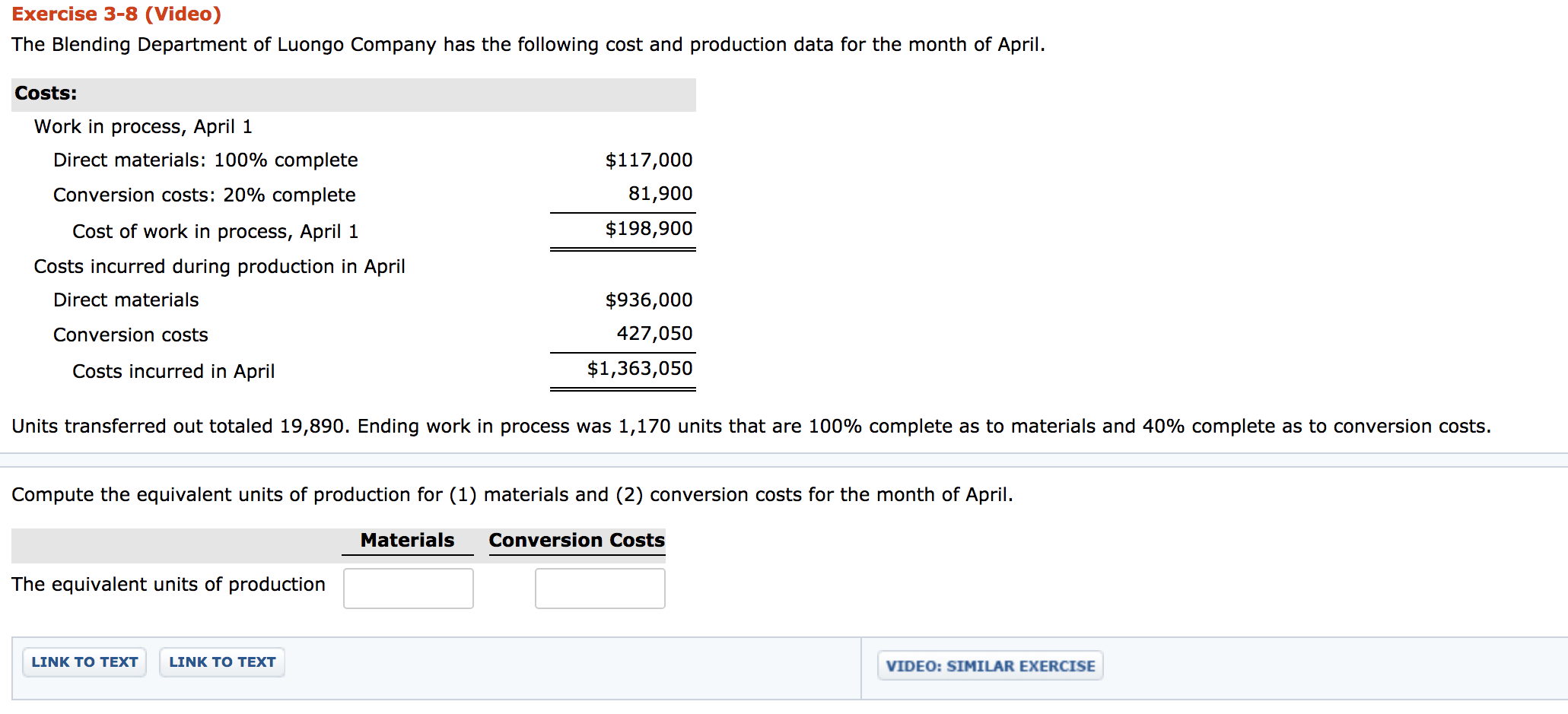Click the 'Conversion costs: 20% complete' label
This screenshot has height=714, width=1568.
pyautogui.click(x=204, y=195)
